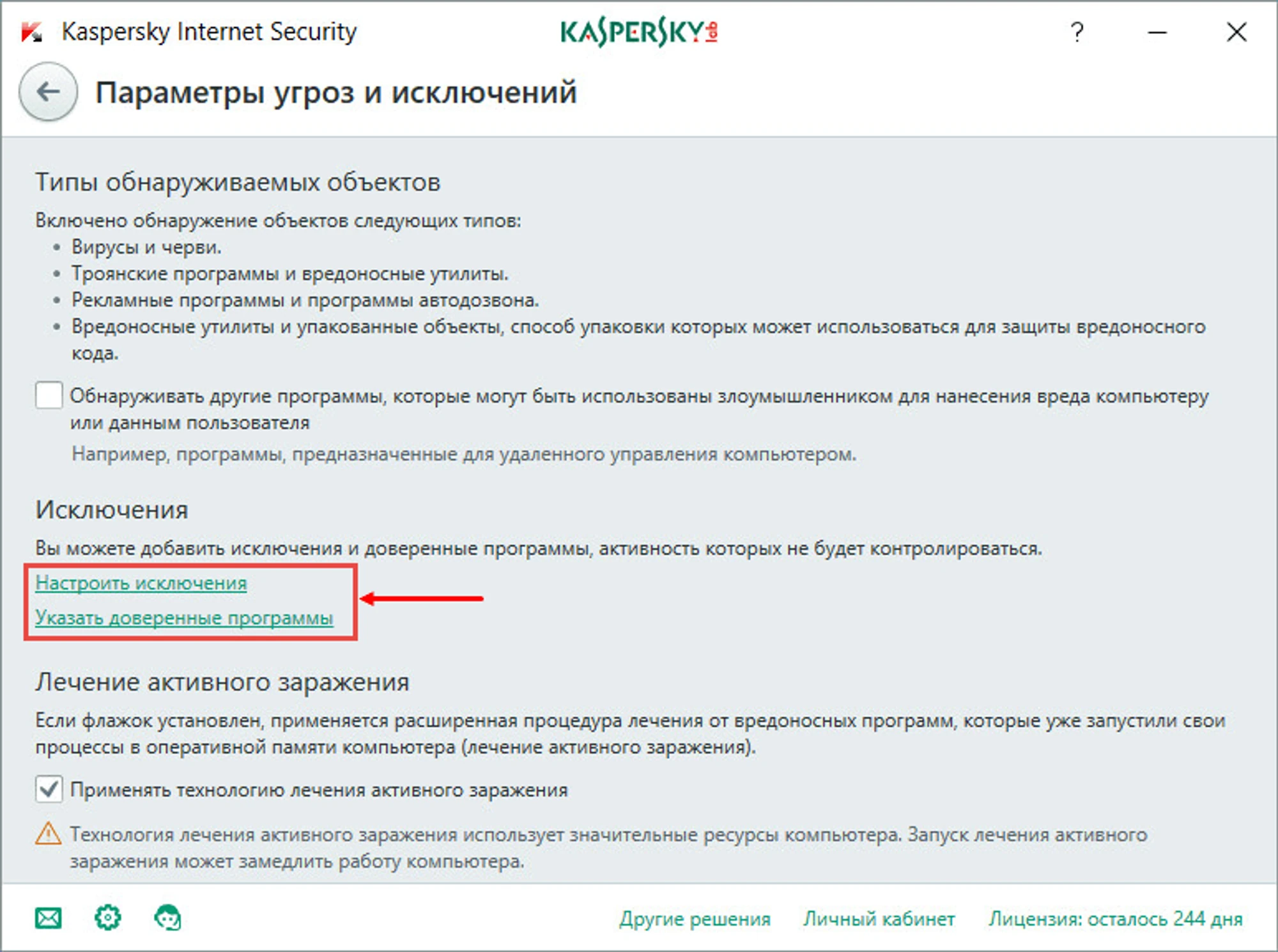1278x952 pixels.
Task: Close the Kaspersky Internet Security window
Action: [1236, 32]
